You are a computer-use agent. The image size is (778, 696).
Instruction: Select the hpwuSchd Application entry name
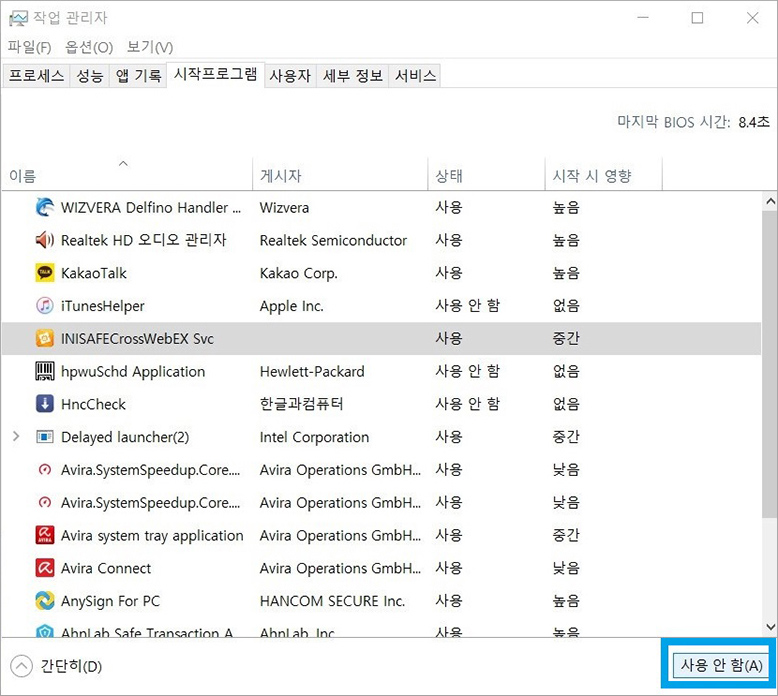[x=133, y=371]
